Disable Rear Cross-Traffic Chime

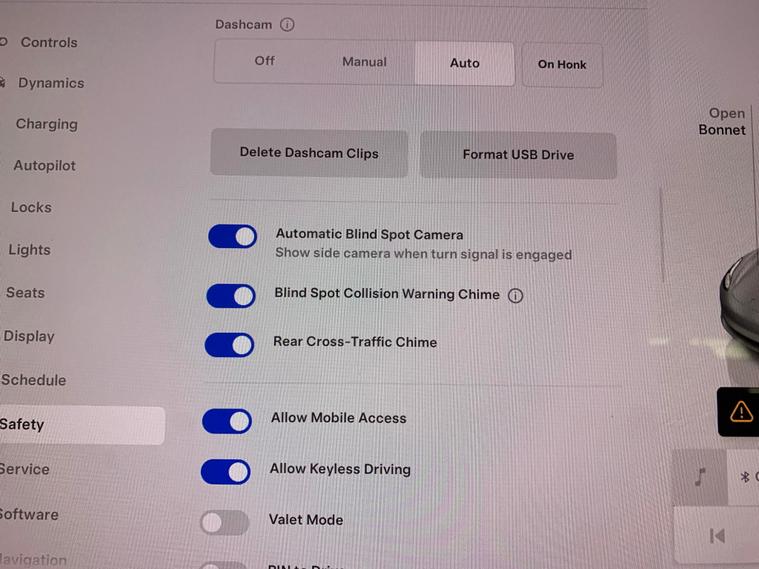click(229, 345)
